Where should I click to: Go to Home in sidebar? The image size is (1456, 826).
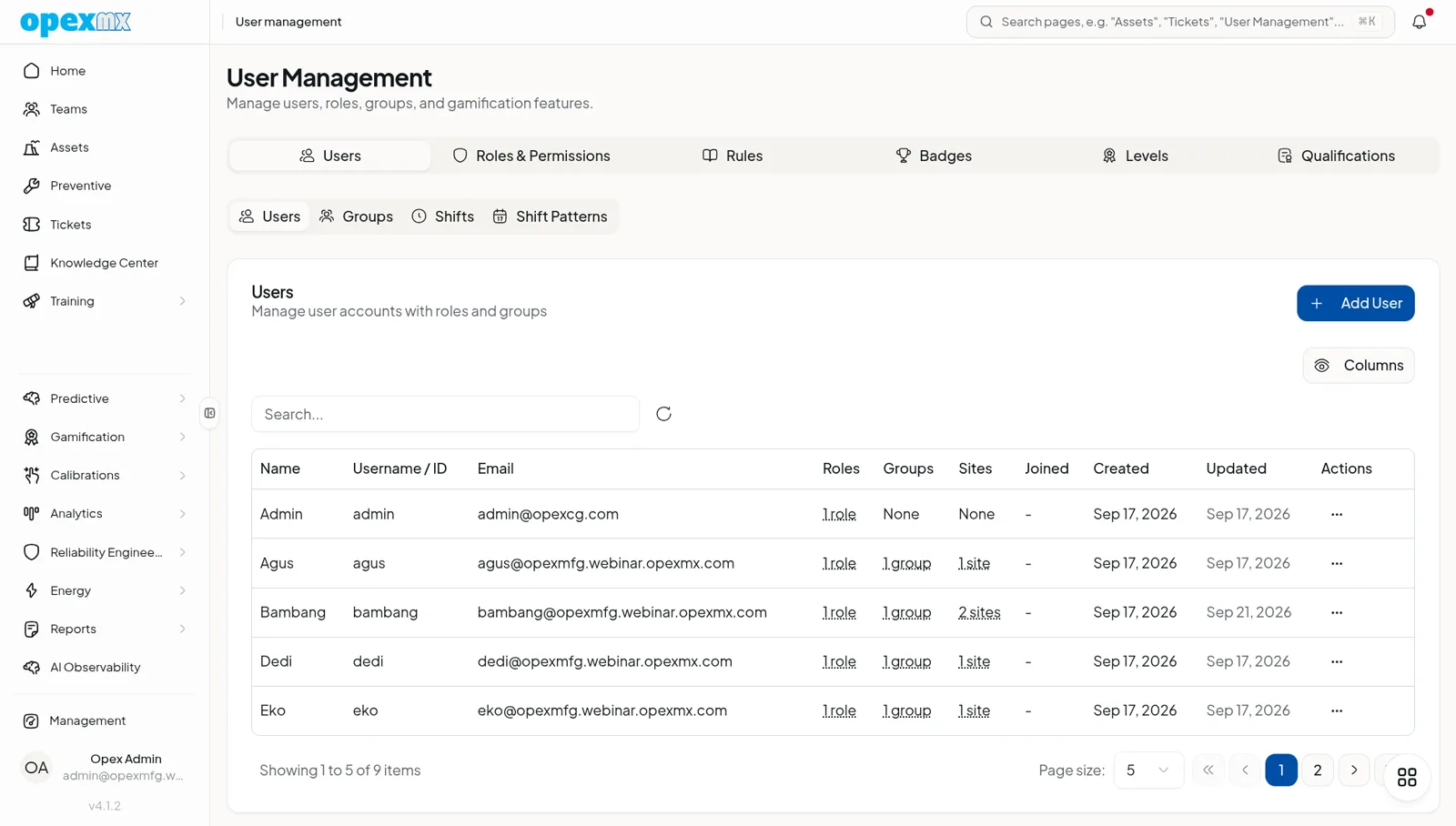click(x=105, y=71)
